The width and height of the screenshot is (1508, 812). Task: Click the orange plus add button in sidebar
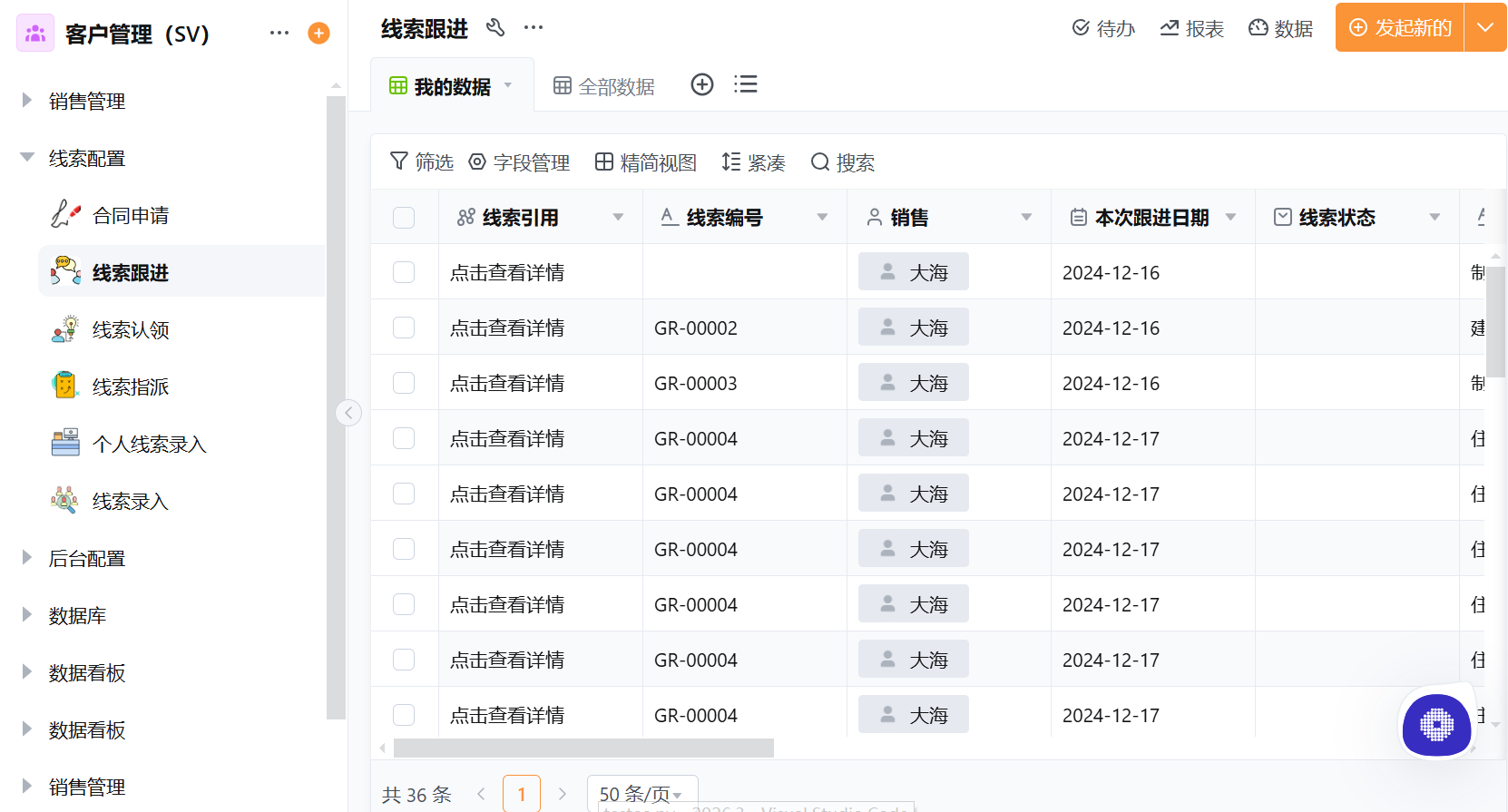318,34
